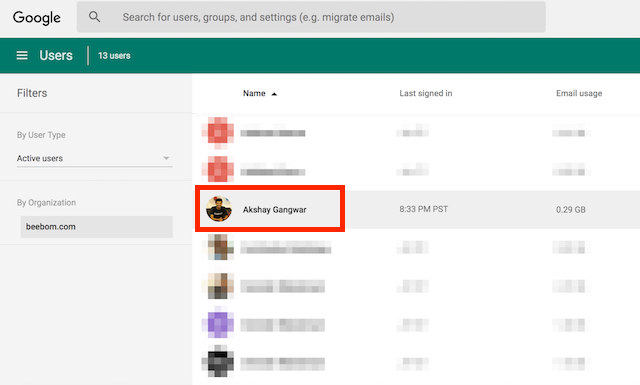Viewport: 640px width, 385px height.
Task: Open Akshay Gangwar's profile photo
Action: [x=219, y=209]
